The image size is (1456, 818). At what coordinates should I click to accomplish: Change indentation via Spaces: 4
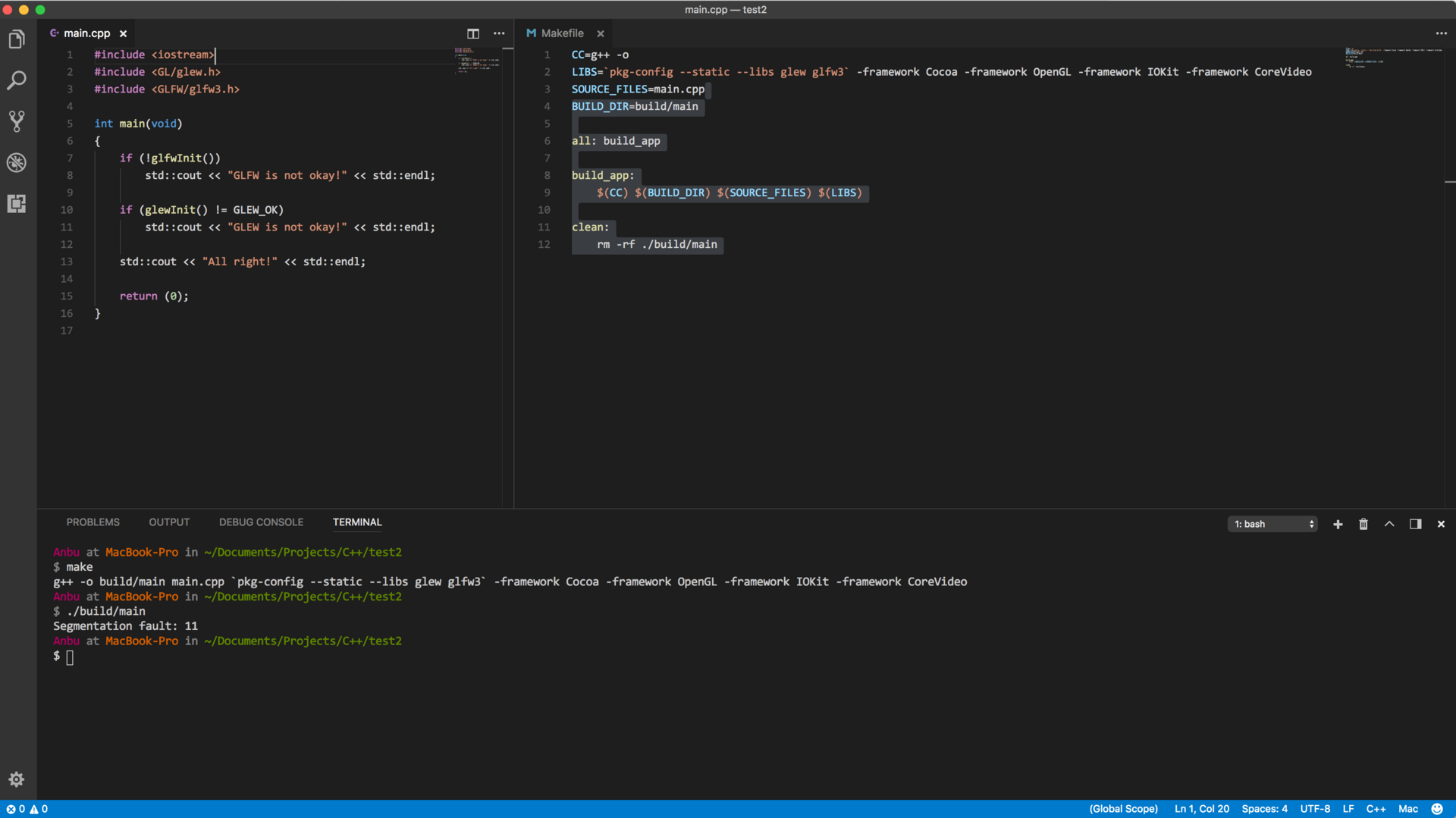(1264, 809)
